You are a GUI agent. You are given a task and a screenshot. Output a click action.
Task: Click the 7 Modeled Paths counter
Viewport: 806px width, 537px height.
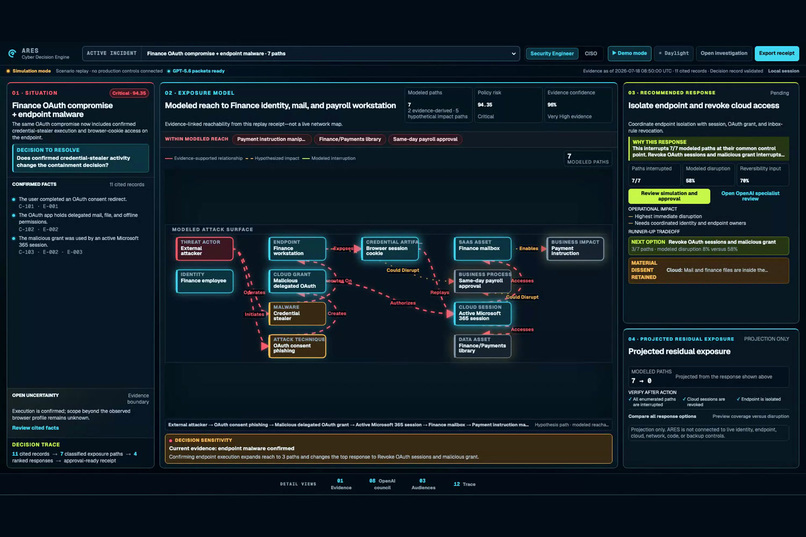588,158
